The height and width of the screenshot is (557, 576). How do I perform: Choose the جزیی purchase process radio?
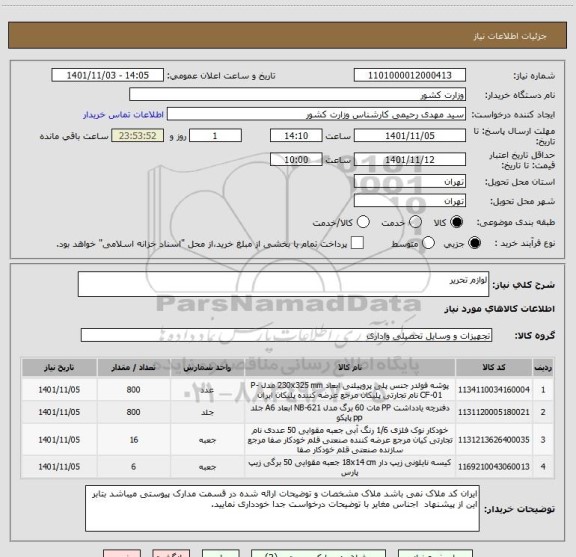(474, 243)
